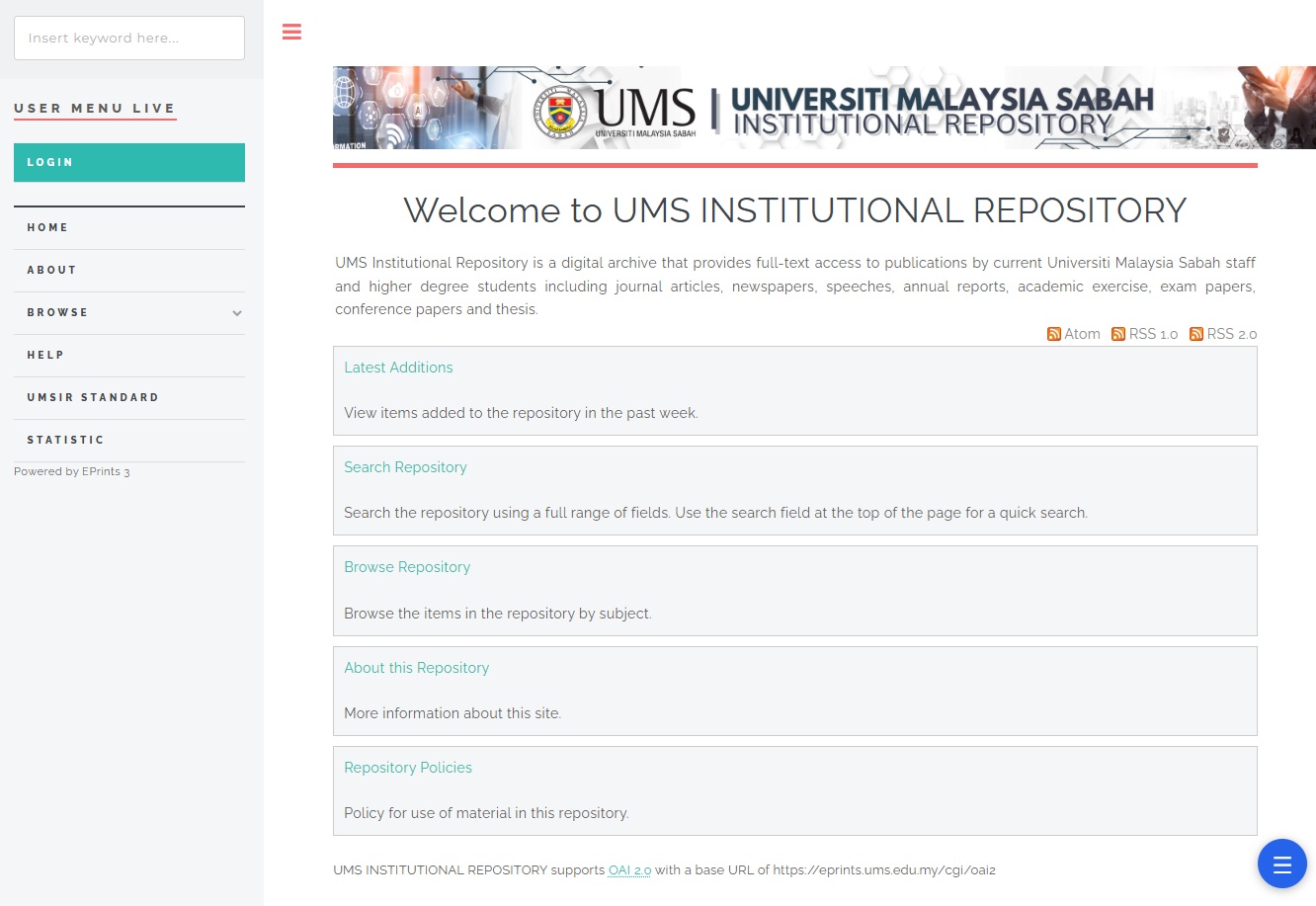Select Help from the sidebar menu

point(45,355)
